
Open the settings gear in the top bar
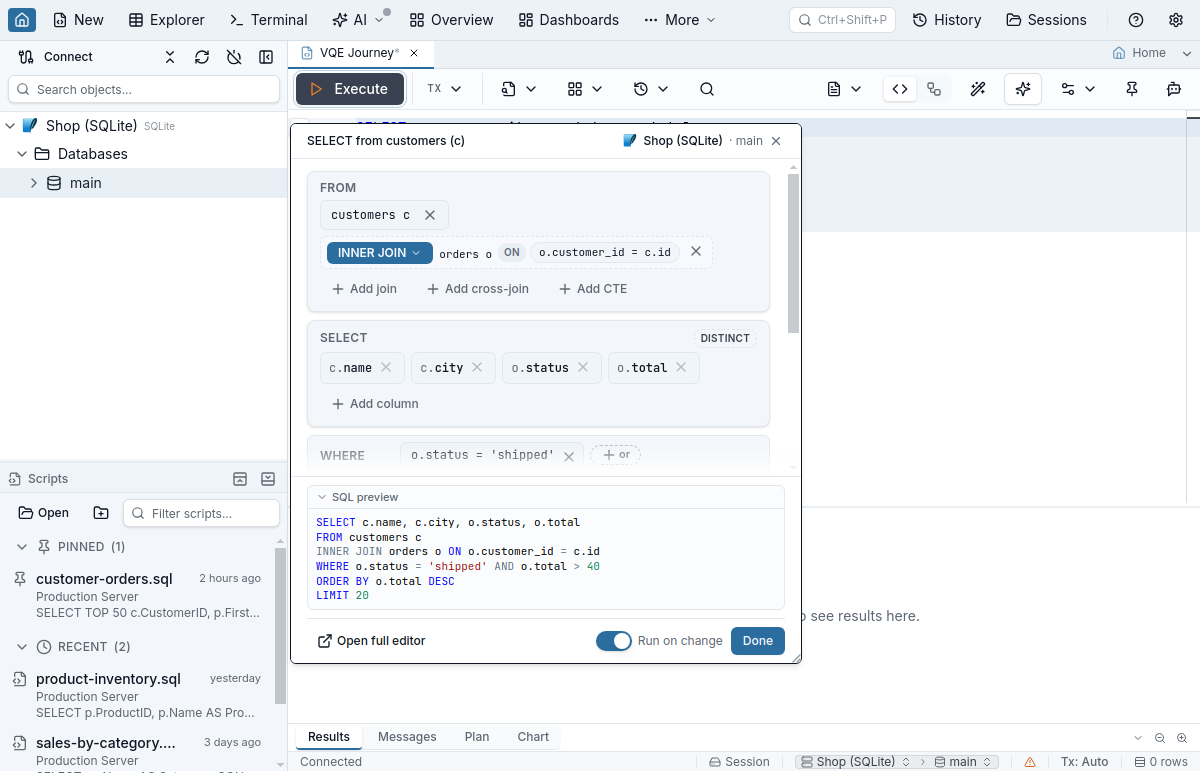click(1176, 20)
